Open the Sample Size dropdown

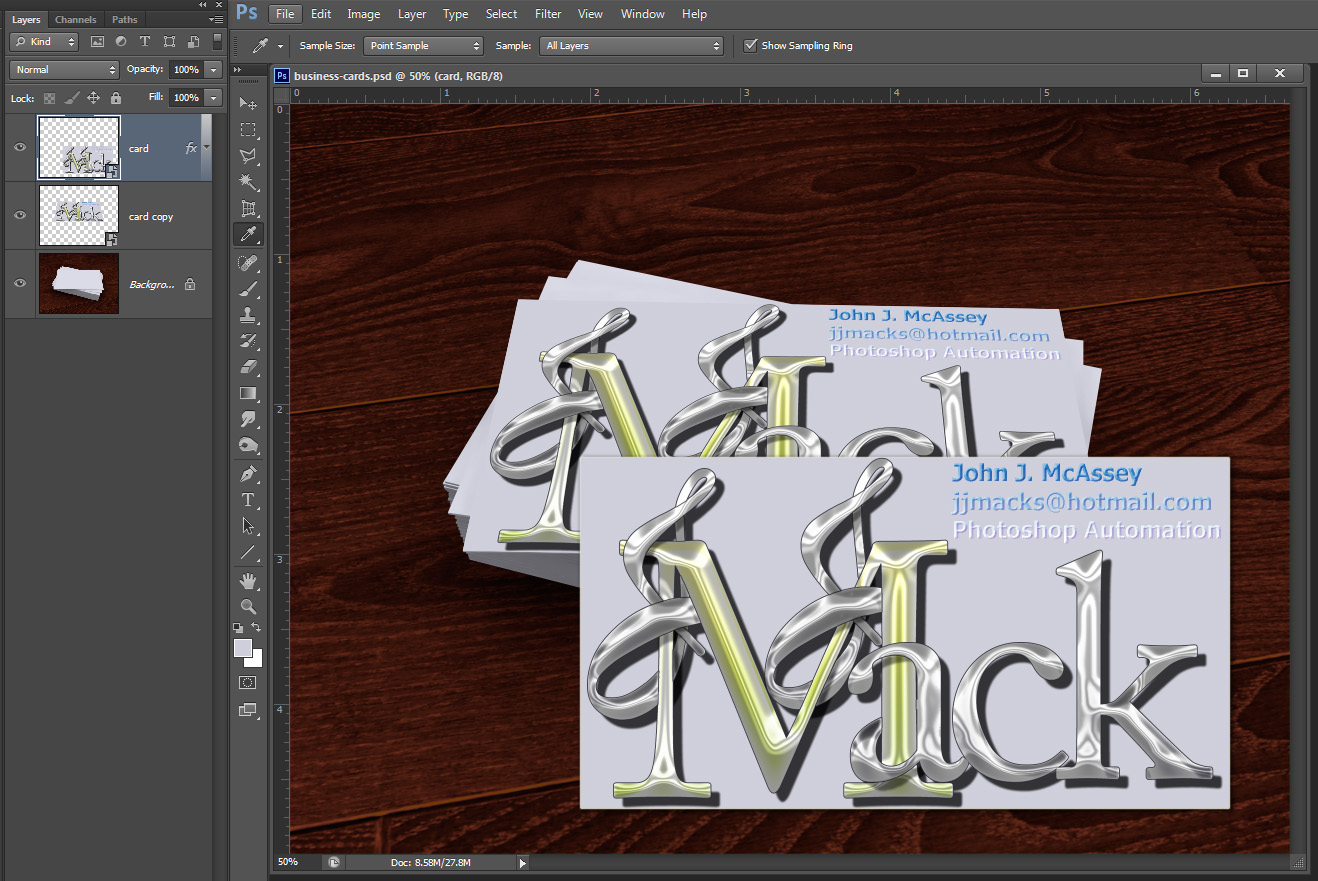click(423, 46)
